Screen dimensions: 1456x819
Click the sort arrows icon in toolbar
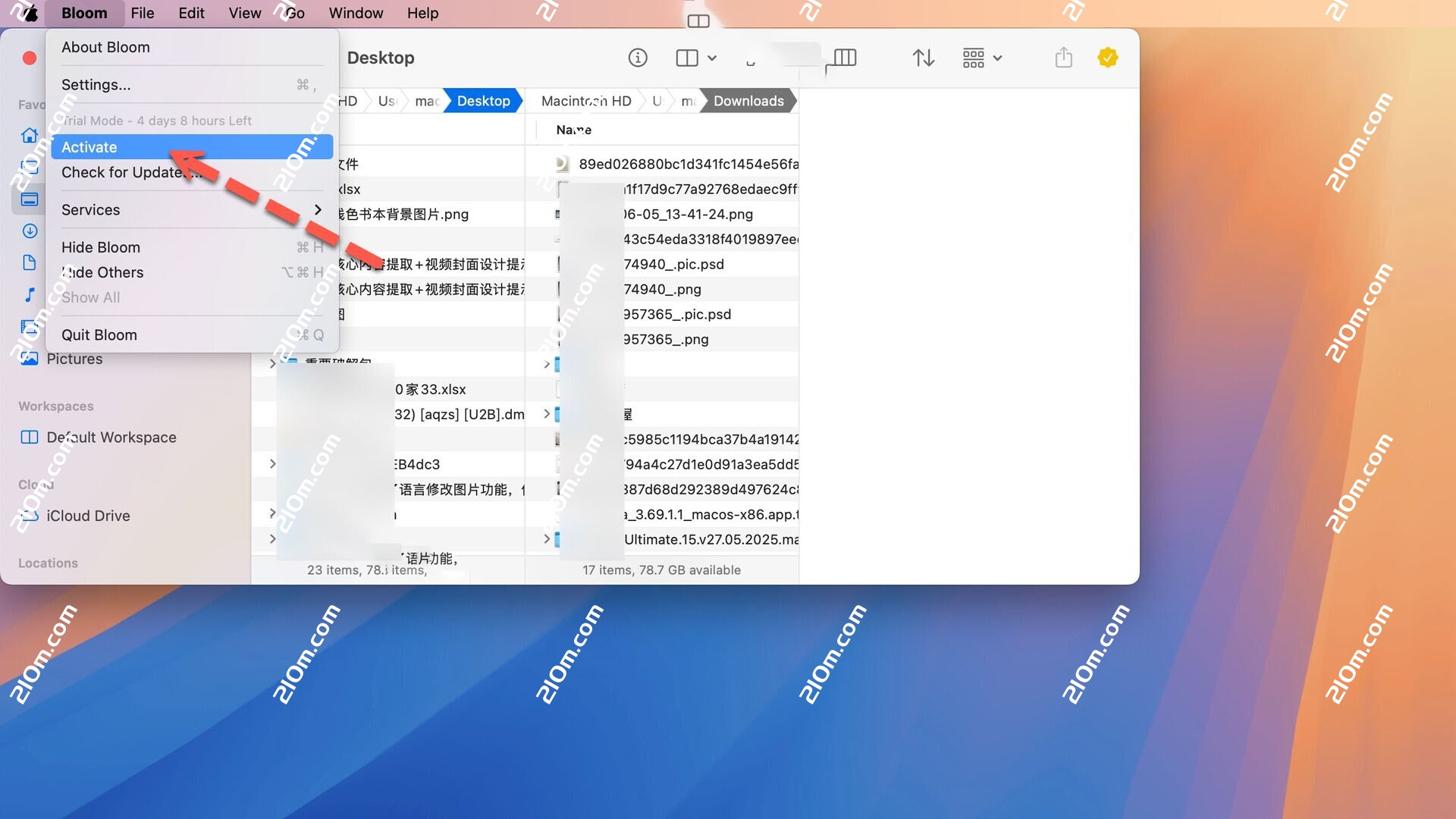[x=924, y=58]
